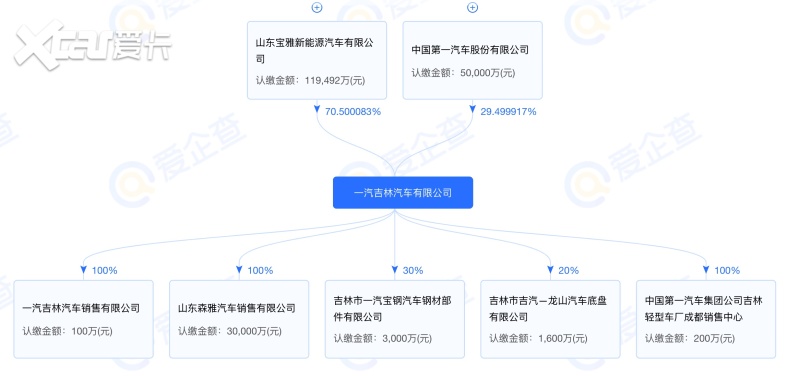Expand shareholders above 中国第一汽车股份有限公司

pyautogui.click(x=472, y=8)
